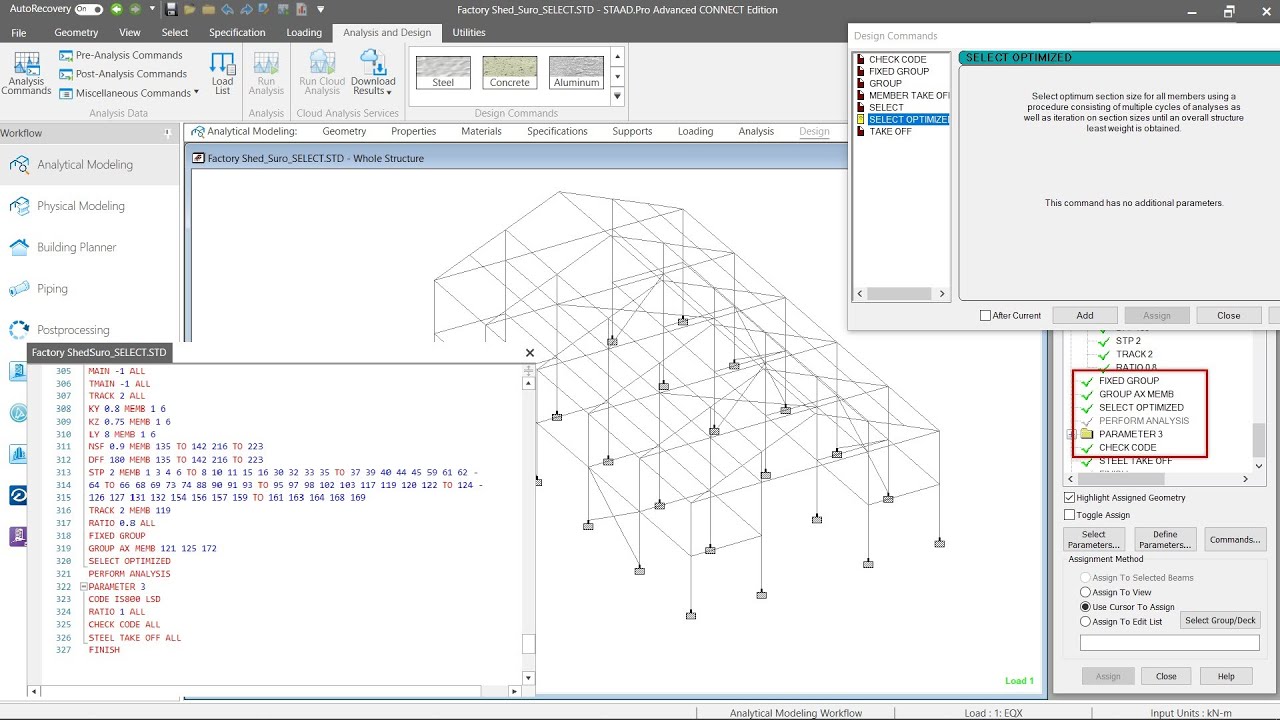Click the edit list input field

1170,643
